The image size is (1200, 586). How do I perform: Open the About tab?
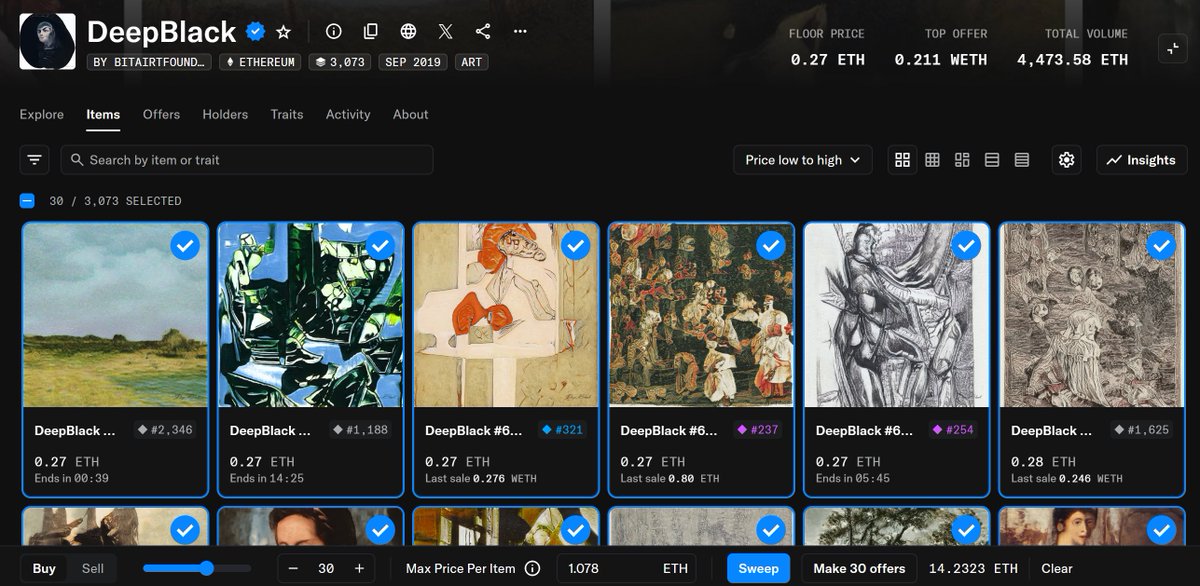(411, 115)
